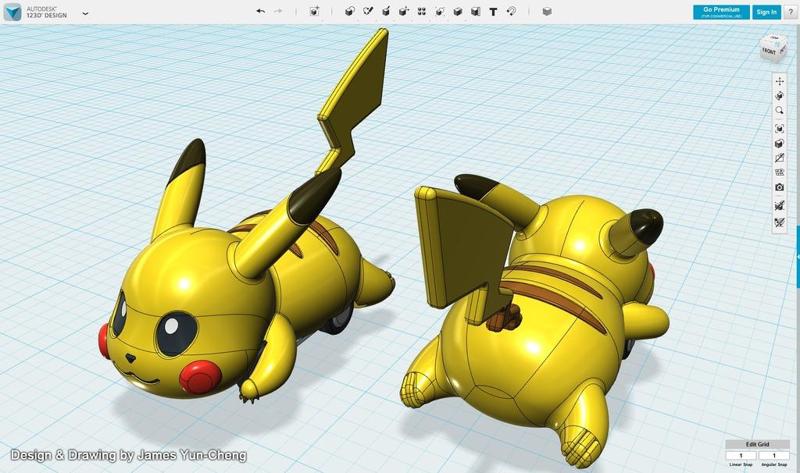Toggle the grid visibility icon
Image resolution: width=800 pixels, height=473 pixels.
(x=779, y=172)
